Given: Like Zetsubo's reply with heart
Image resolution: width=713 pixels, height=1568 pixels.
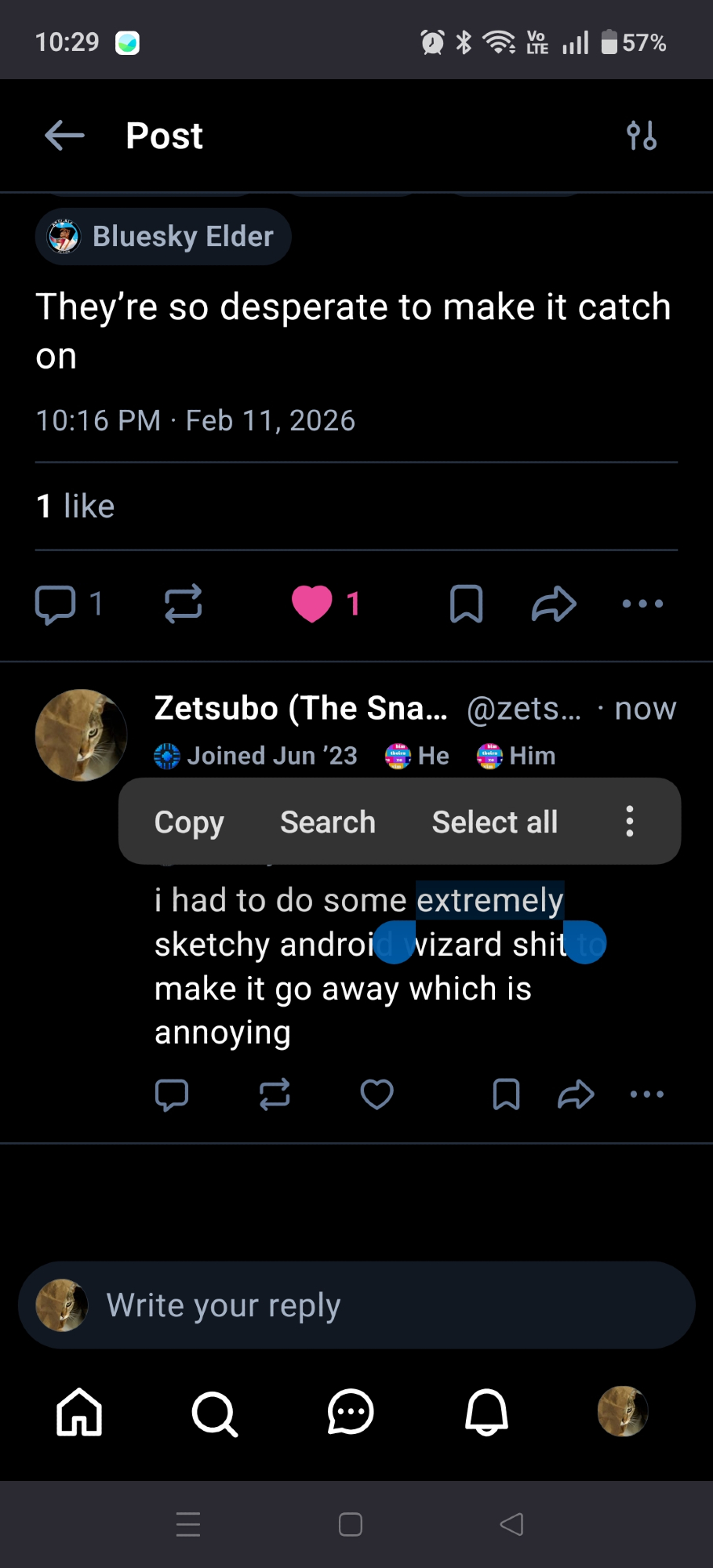Looking at the screenshot, I should 377,1094.
